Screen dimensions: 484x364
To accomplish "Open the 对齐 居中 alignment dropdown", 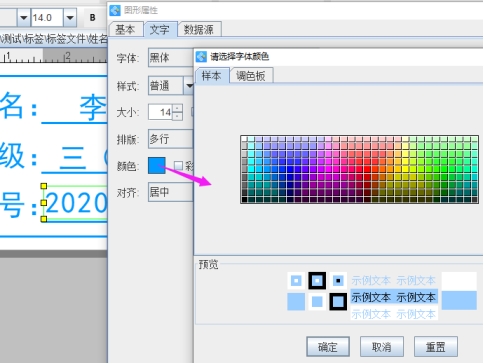I will (x=171, y=192).
